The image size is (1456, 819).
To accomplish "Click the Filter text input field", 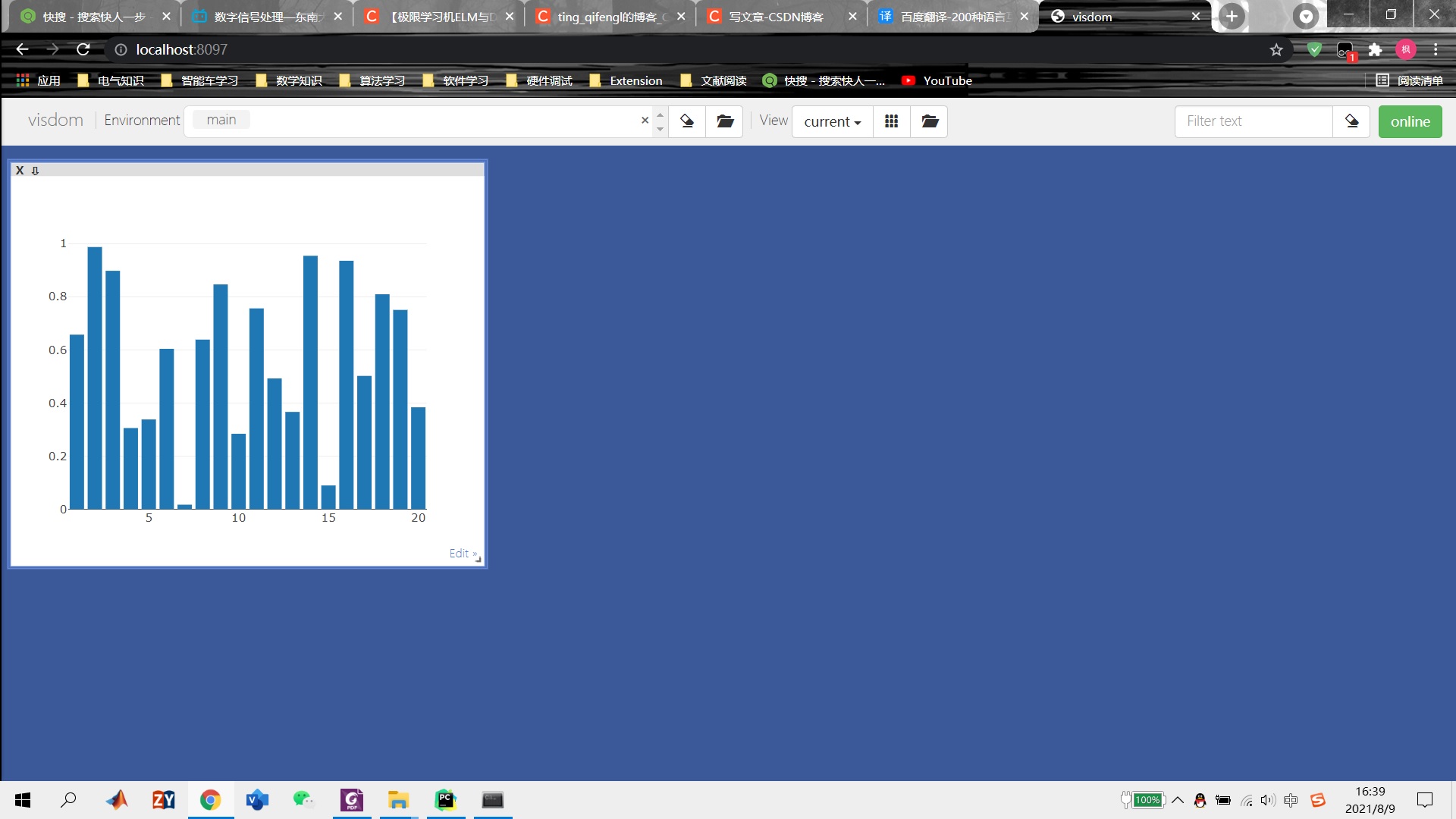I will 1253,121.
